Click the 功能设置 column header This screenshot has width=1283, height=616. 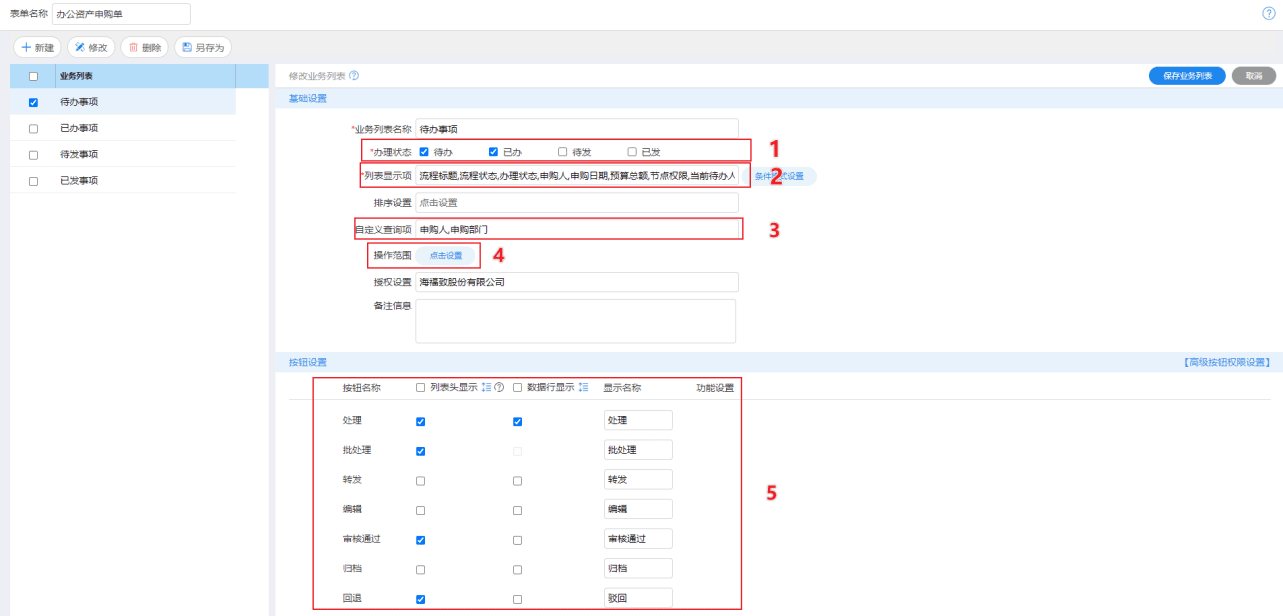715,388
